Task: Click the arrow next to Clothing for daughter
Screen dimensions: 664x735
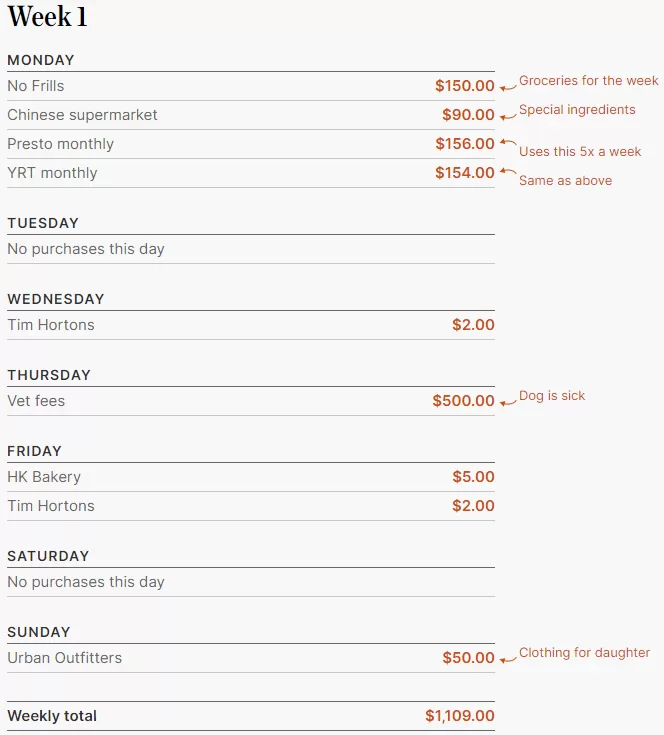Action: (x=508, y=659)
